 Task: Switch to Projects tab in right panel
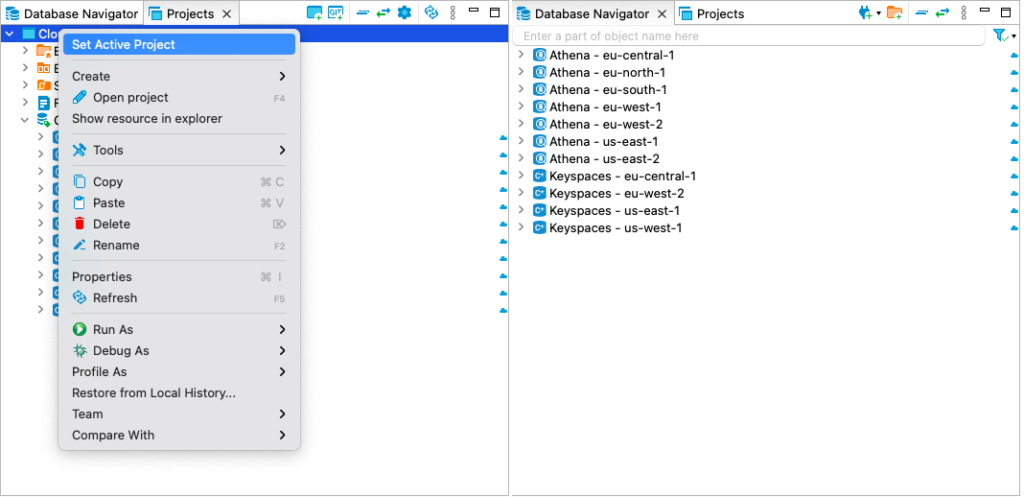click(711, 14)
